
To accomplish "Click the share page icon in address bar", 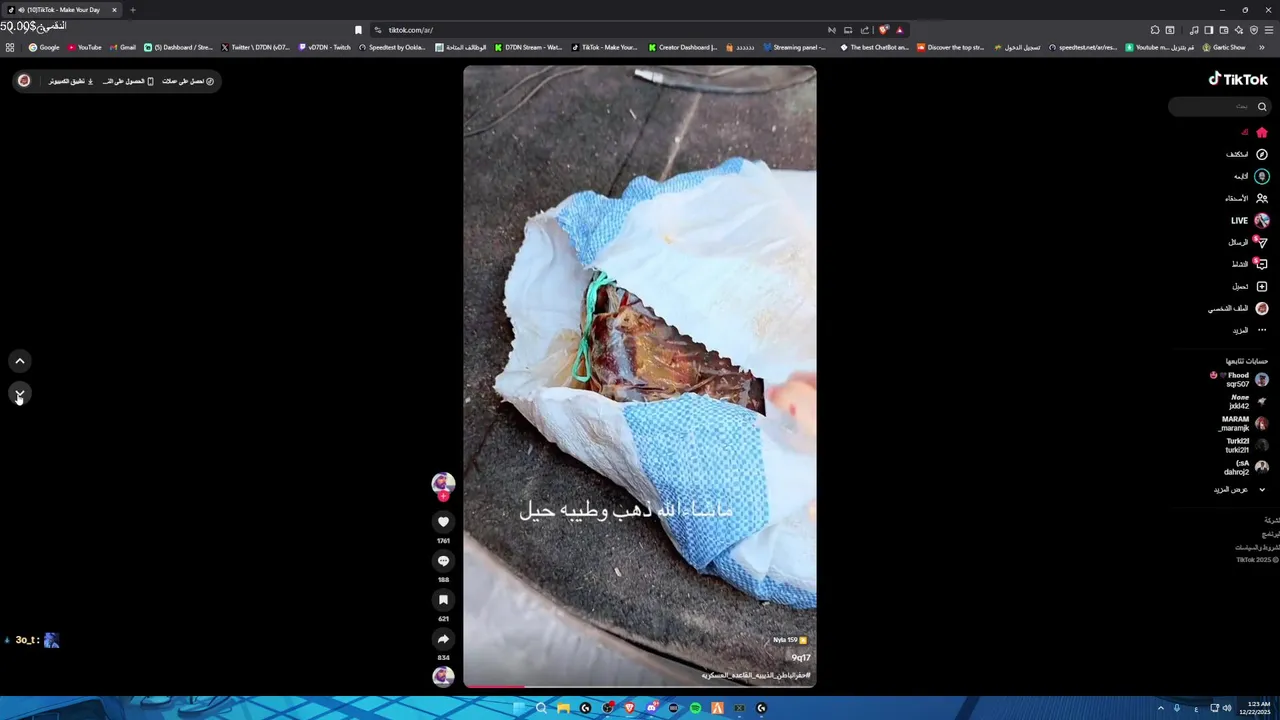I will [x=865, y=30].
